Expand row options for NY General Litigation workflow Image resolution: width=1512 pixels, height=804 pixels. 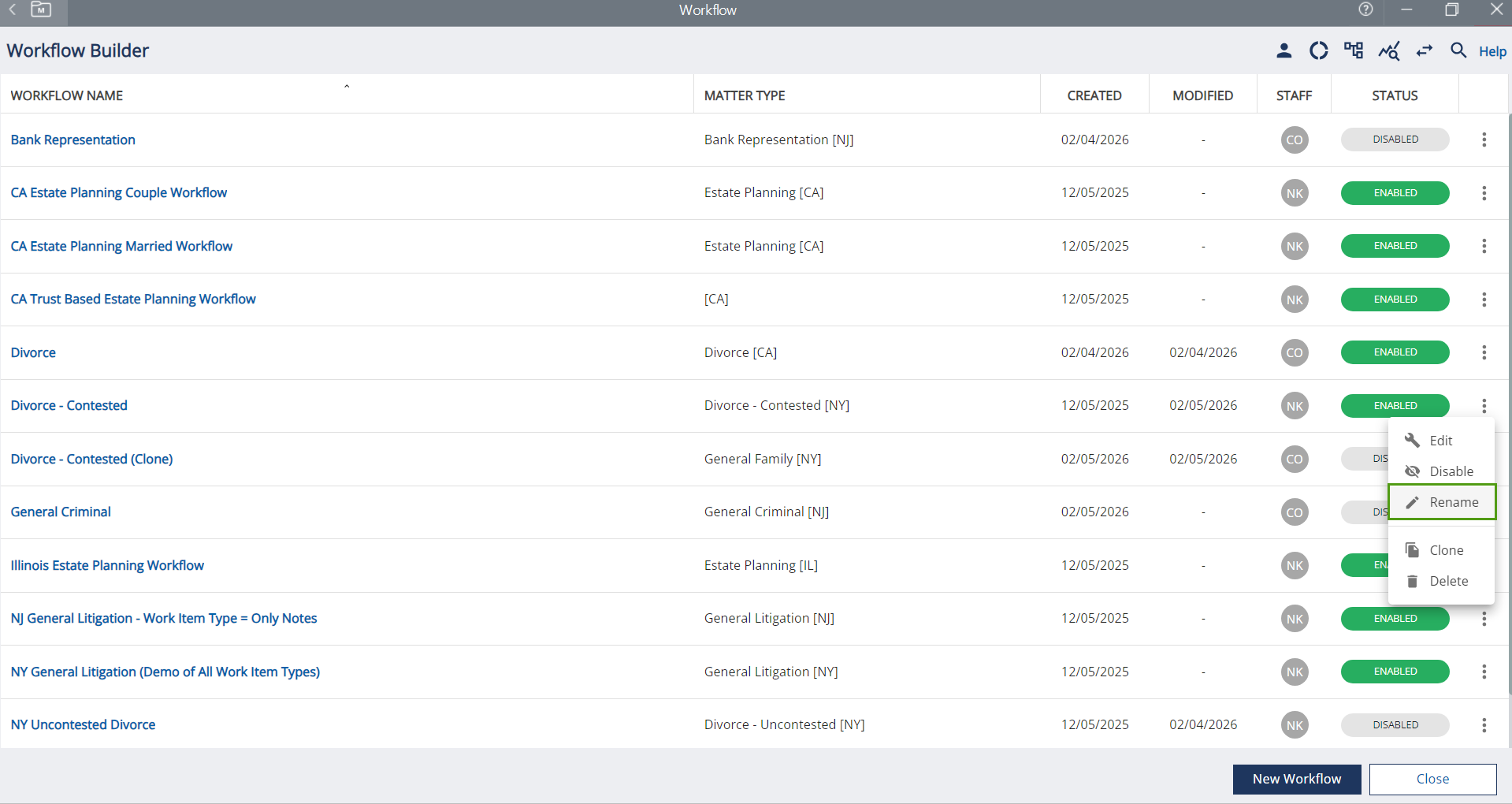[x=1484, y=672]
